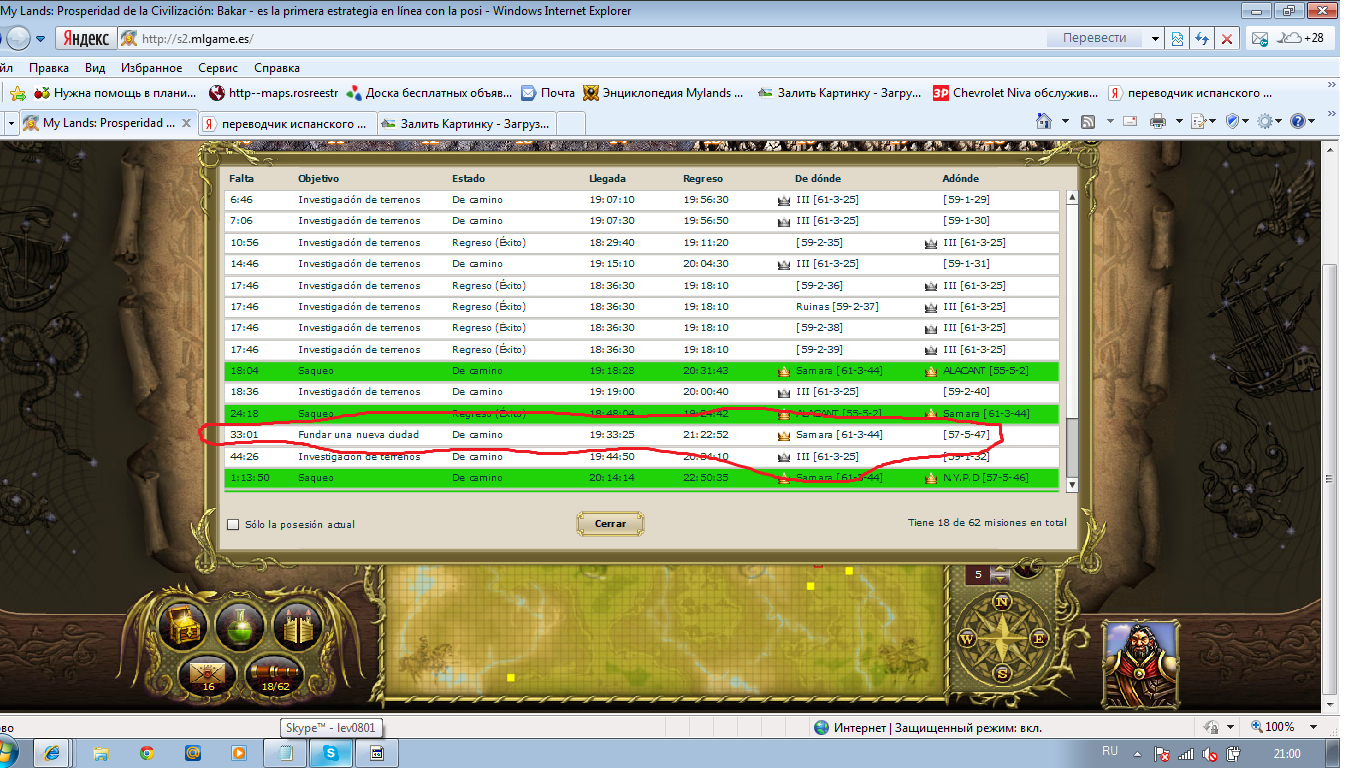Click the weather +28 widget

[x=1301, y=38]
